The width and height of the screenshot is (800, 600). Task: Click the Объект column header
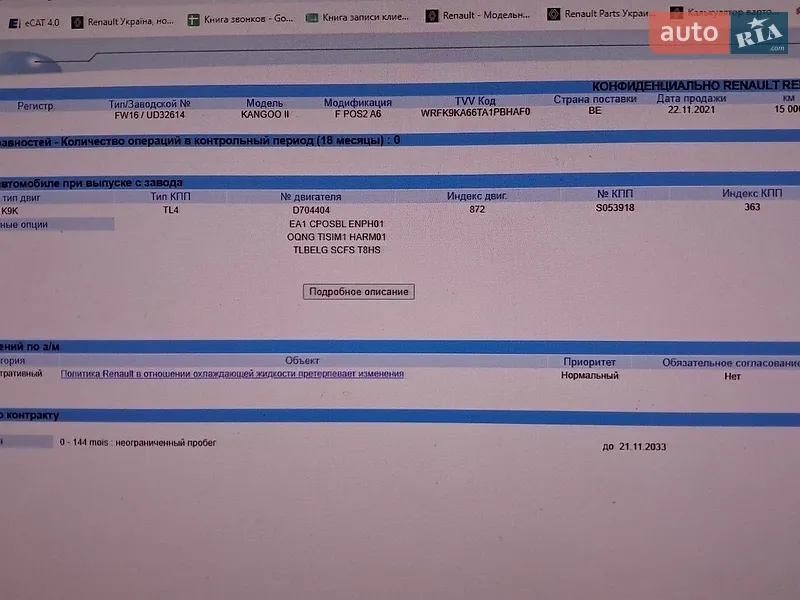click(302, 361)
